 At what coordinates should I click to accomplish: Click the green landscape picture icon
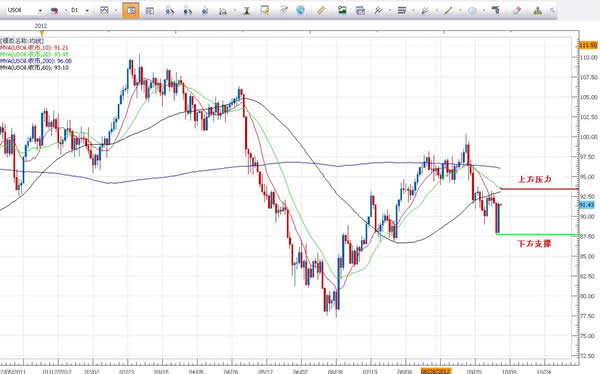pyautogui.click(x=342, y=10)
